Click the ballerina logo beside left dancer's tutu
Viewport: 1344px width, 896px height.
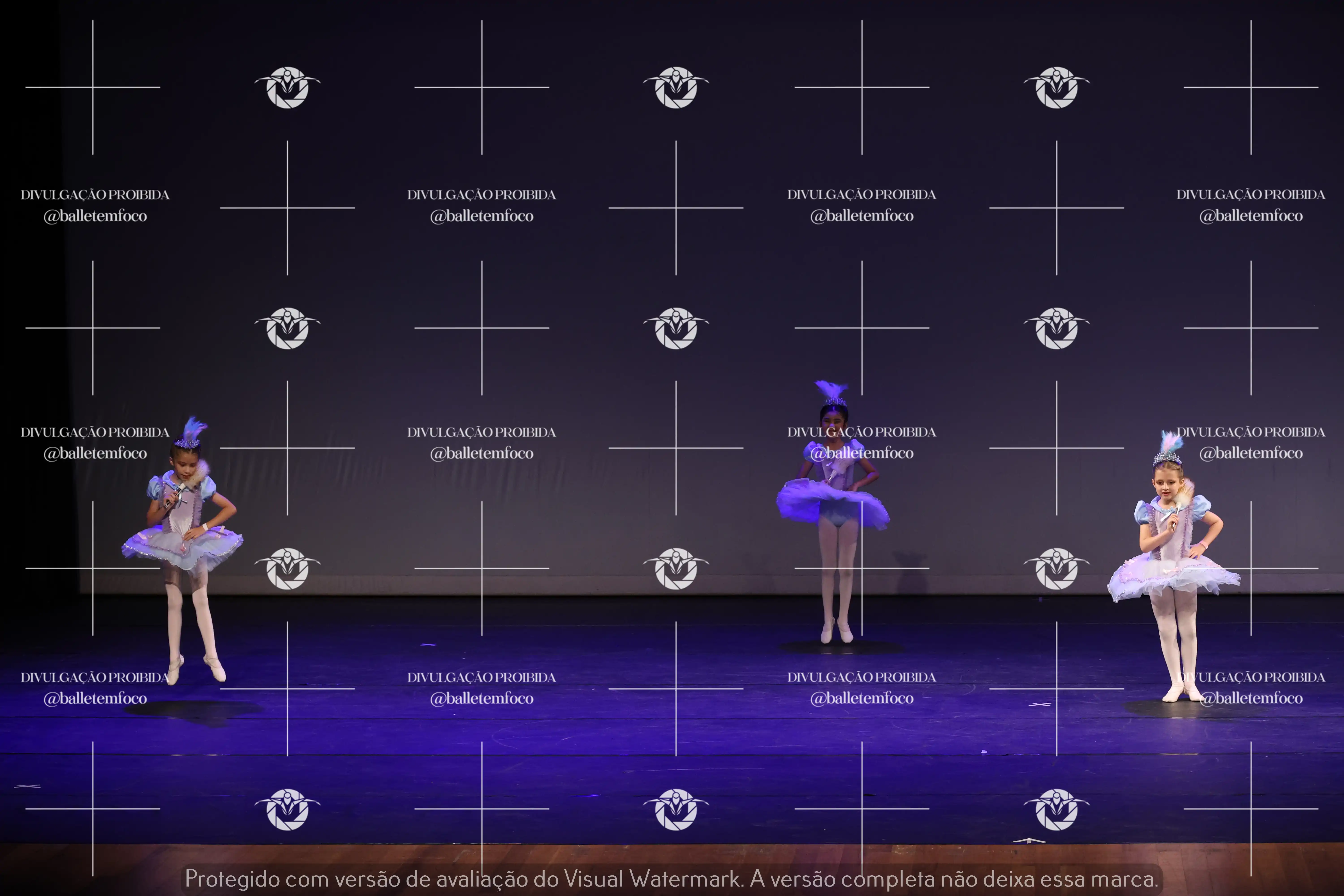[x=287, y=569]
